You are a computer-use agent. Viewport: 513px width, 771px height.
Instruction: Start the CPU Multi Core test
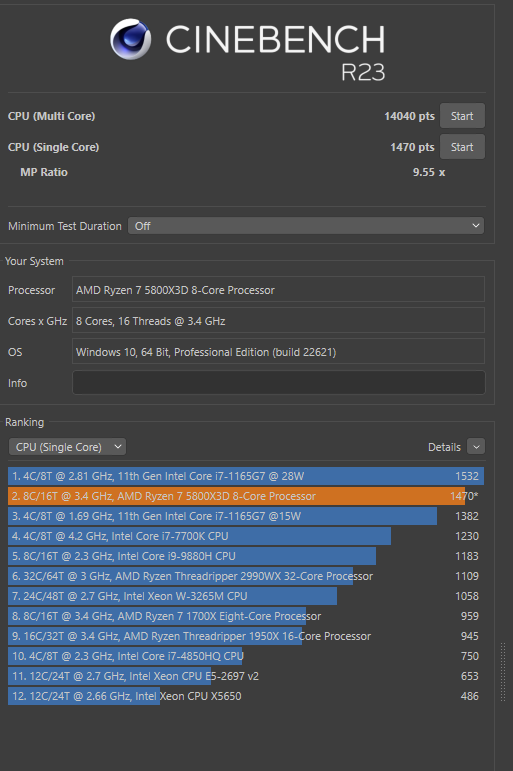(462, 116)
